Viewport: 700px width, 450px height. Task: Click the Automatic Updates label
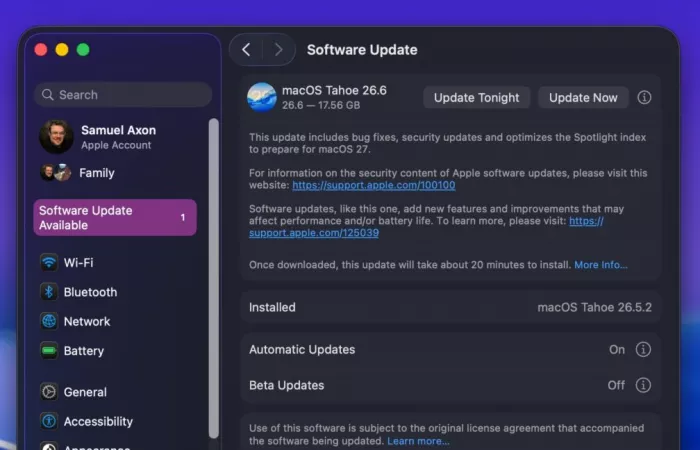(x=302, y=350)
